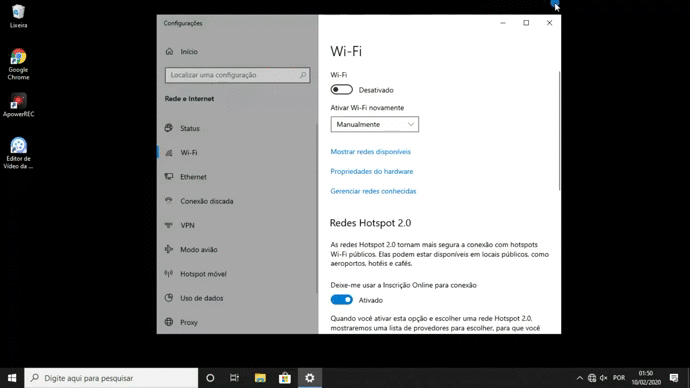Show hidden system tray icons chevron
Image resolution: width=690 pixels, height=388 pixels.
point(580,378)
